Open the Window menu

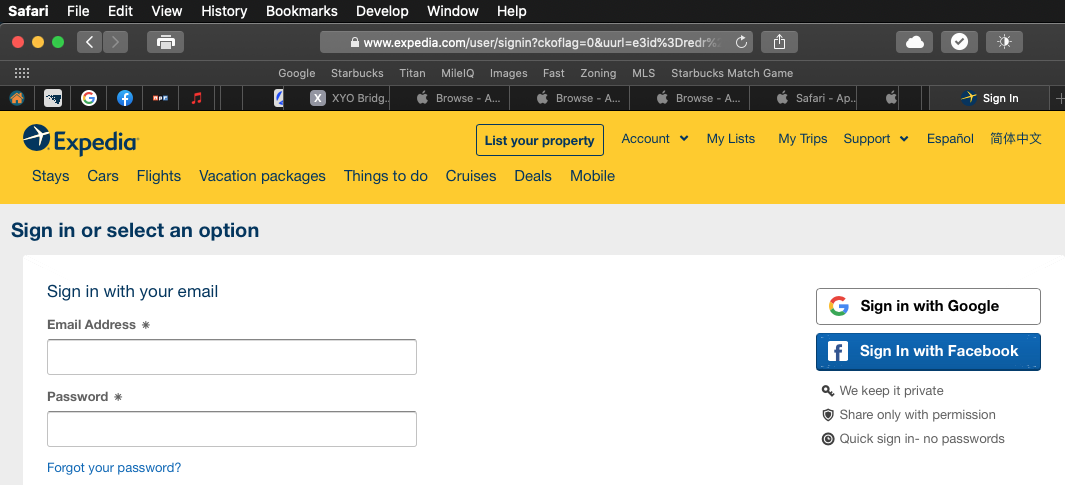(452, 11)
